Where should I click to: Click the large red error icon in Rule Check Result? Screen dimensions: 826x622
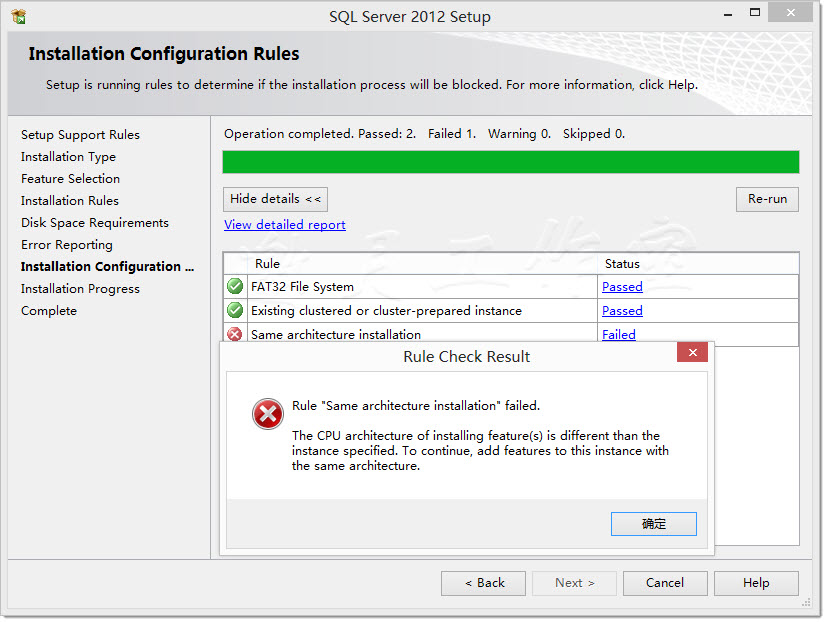click(268, 414)
